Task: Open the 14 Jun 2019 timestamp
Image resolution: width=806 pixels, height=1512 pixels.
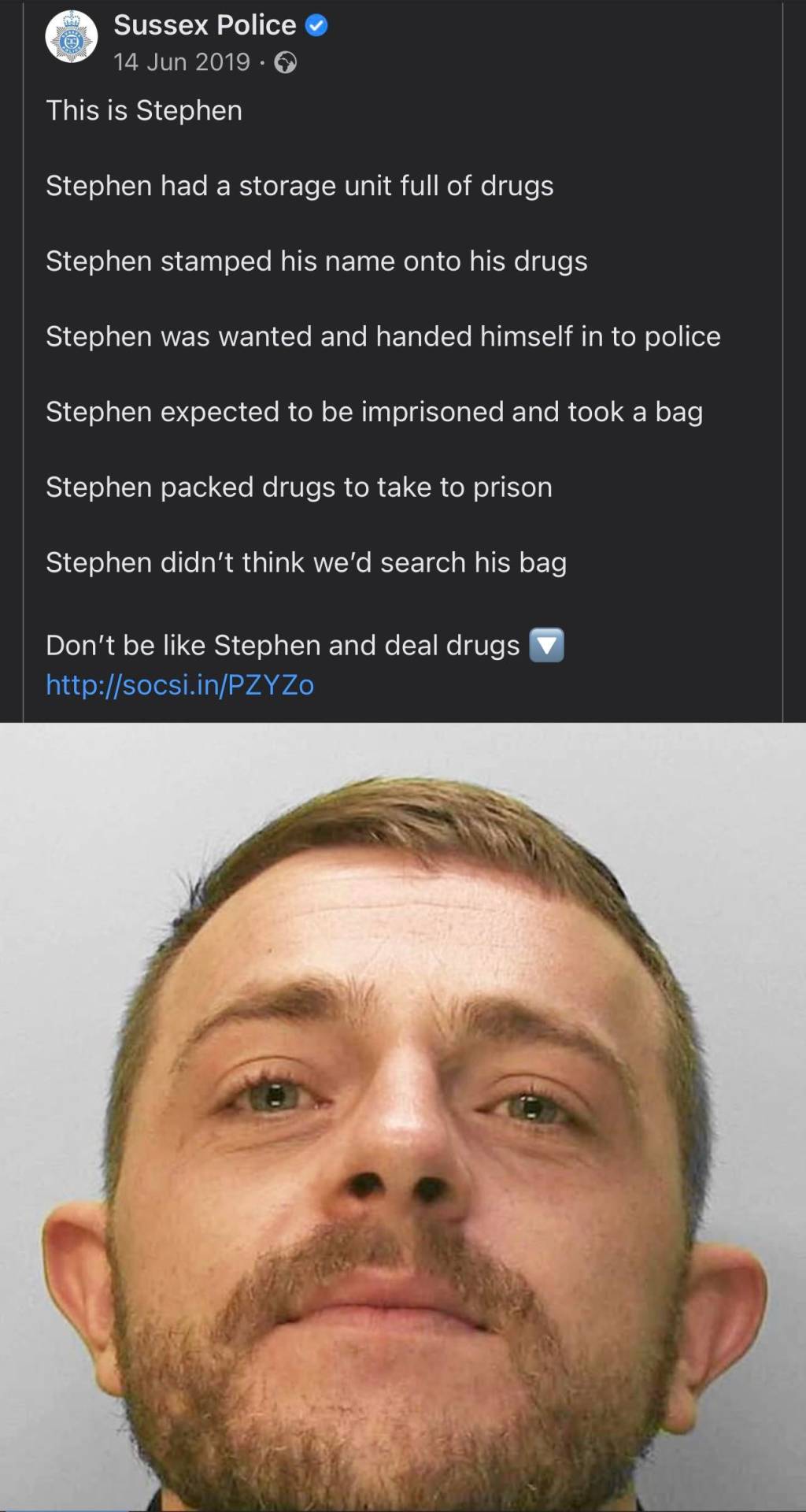Action: point(182,62)
